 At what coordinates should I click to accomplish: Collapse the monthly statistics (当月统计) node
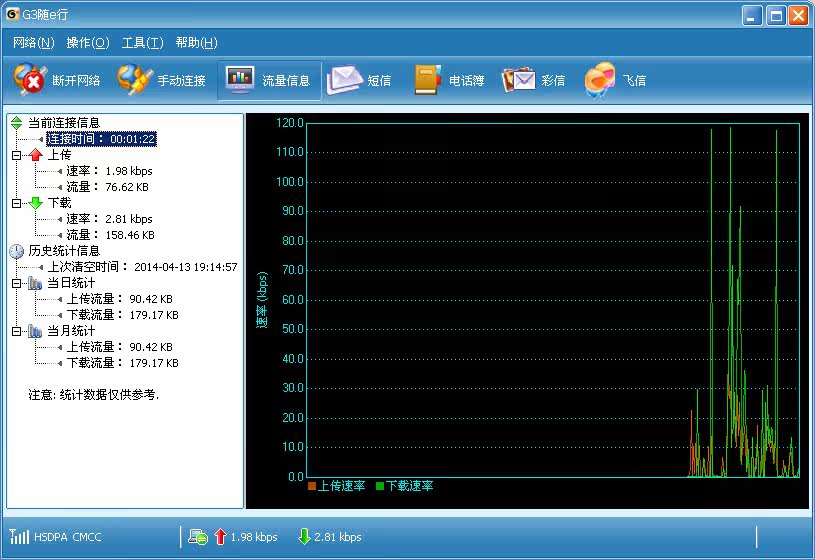(x=16, y=331)
